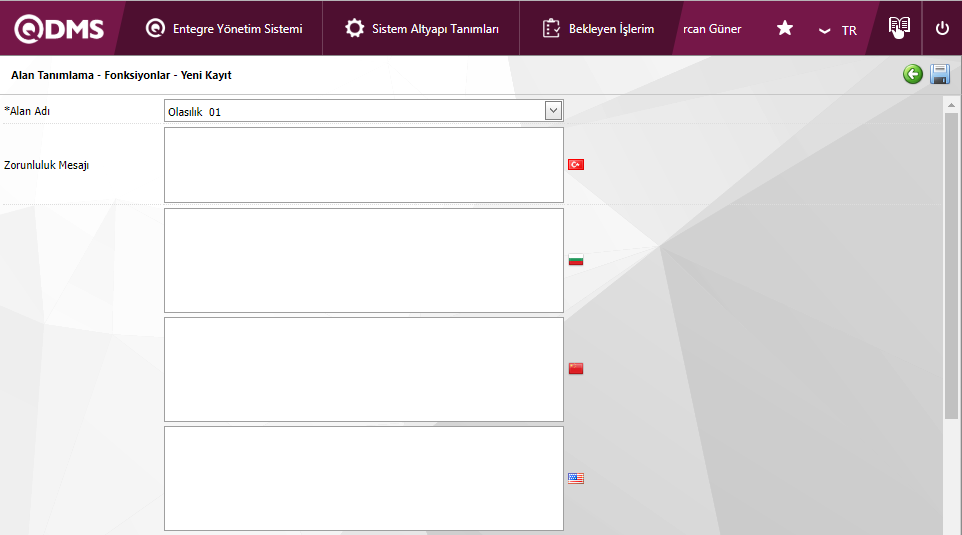Click the power logout icon

coord(942,28)
